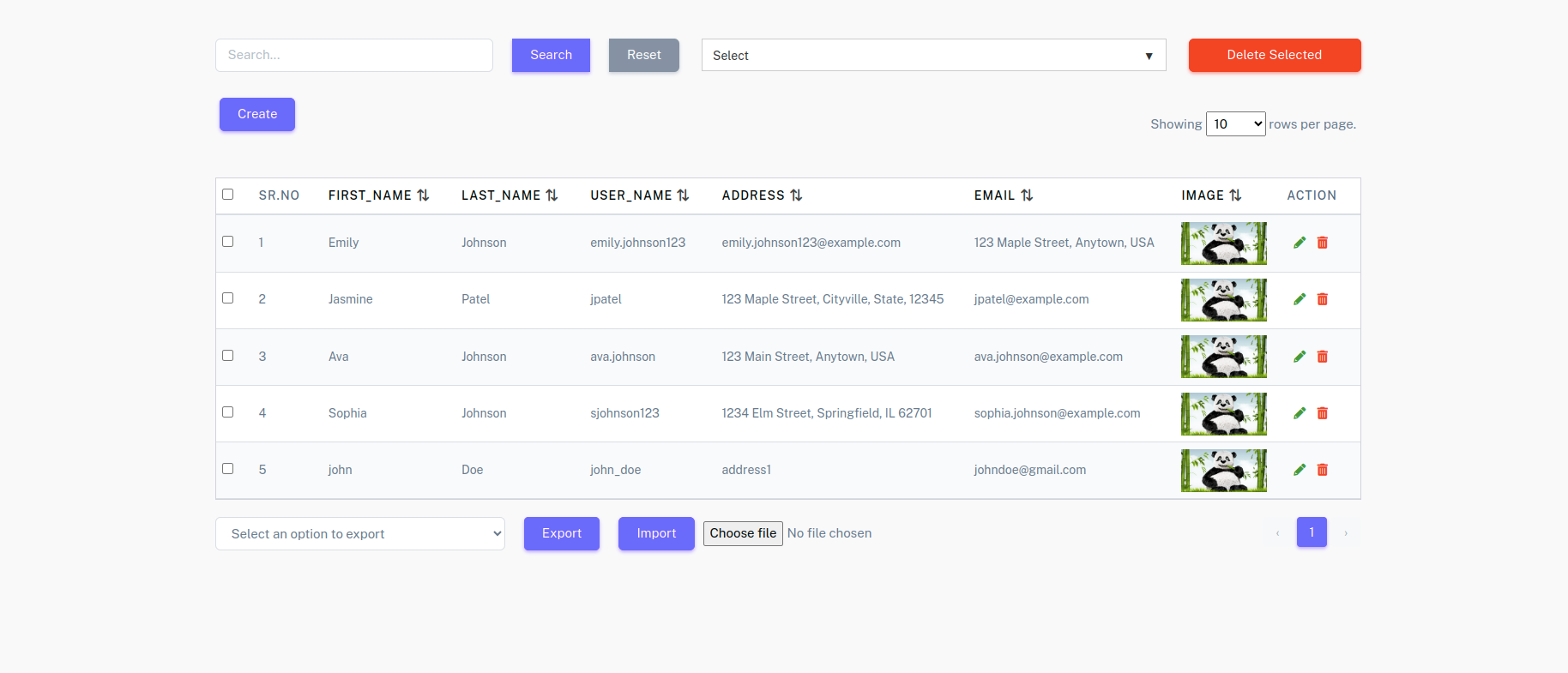Click the Create button
Image resolution: width=1568 pixels, height=673 pixels.
pyautogui.click(x=257, y=114)
